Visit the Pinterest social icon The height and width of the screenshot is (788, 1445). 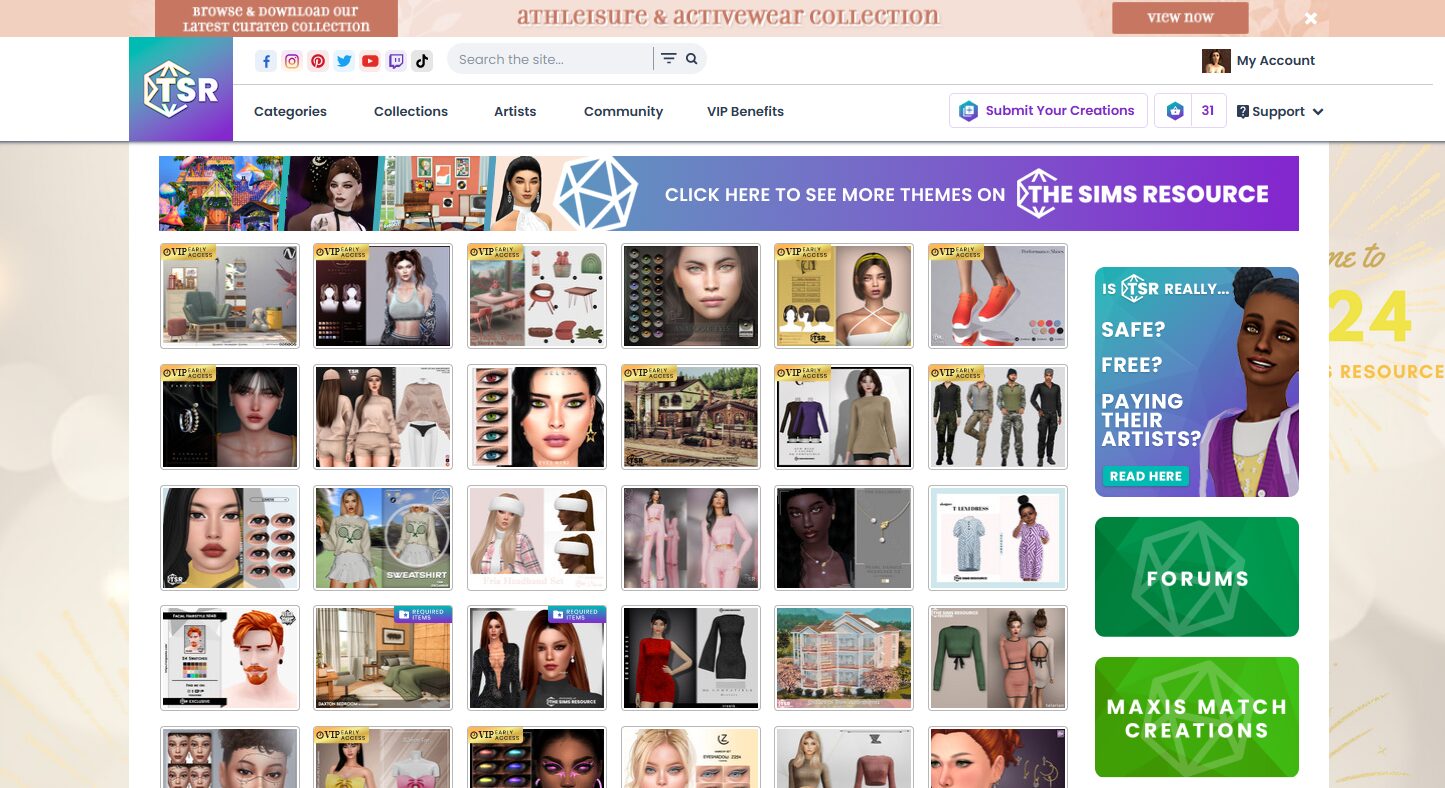tap(318, 61)
